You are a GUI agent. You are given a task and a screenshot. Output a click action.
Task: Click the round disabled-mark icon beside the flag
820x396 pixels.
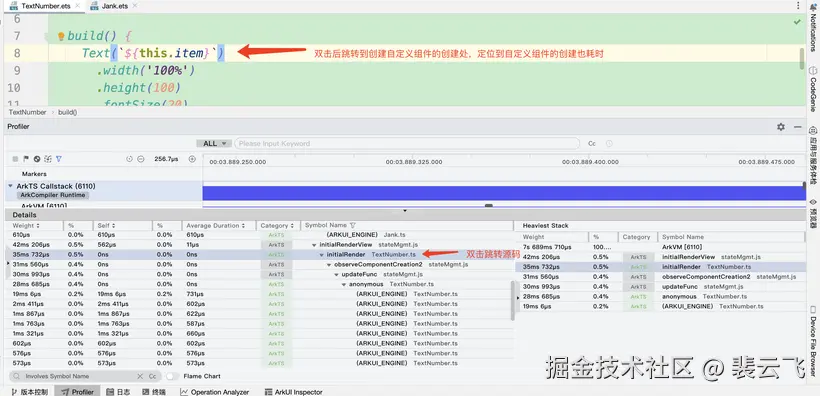(x=37, y=159)
